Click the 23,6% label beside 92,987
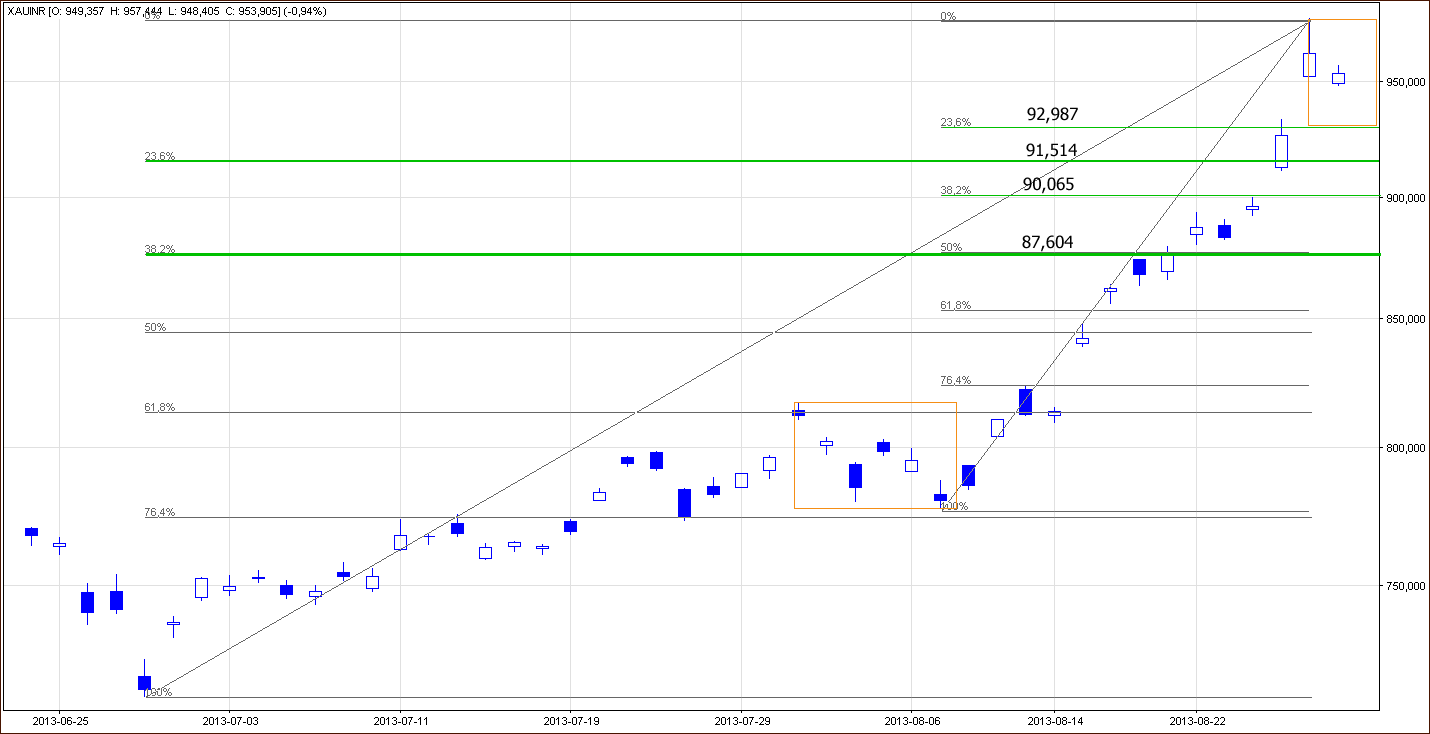This screenshot has height=734, width=1430. [x=955, y=122]
